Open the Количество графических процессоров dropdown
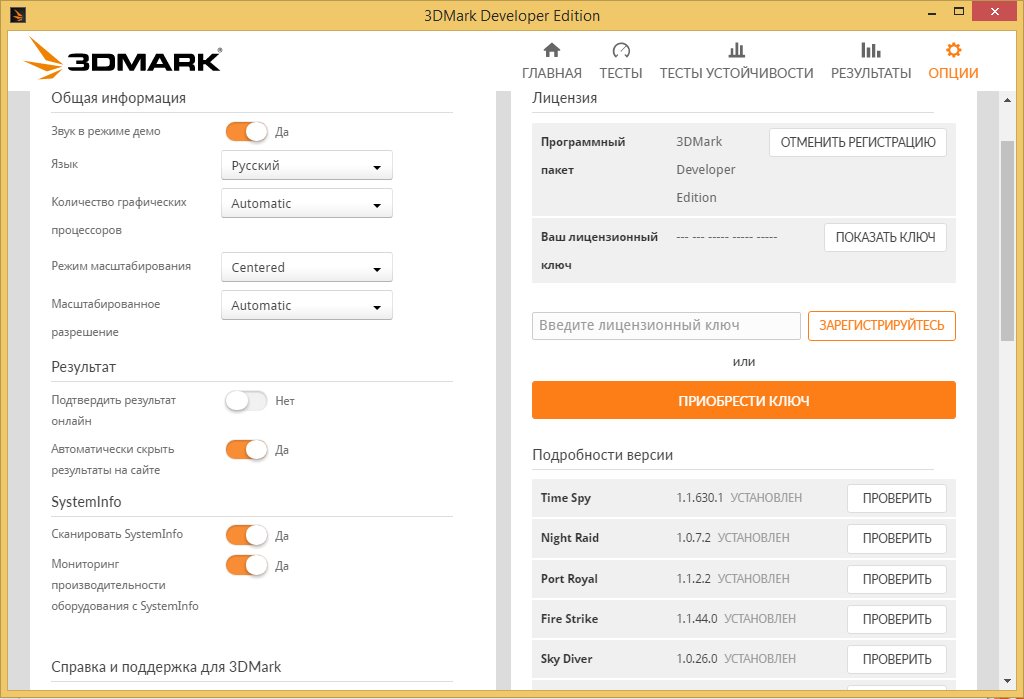This screenshot has height=699, width=1024. [x=307, y=203]
